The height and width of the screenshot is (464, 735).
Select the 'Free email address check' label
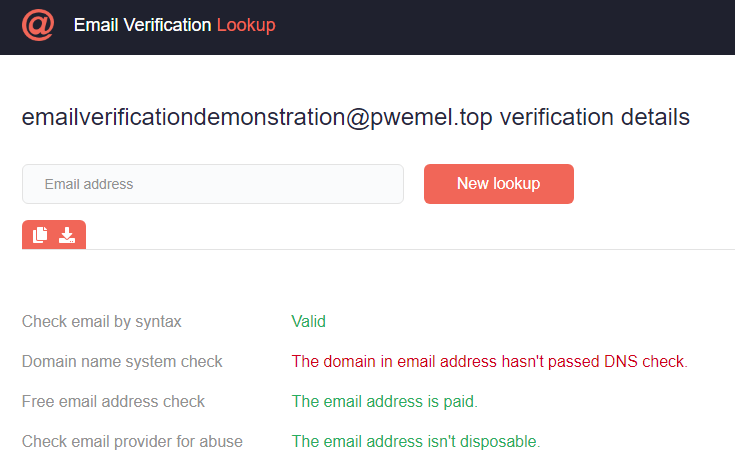(113, 401)
